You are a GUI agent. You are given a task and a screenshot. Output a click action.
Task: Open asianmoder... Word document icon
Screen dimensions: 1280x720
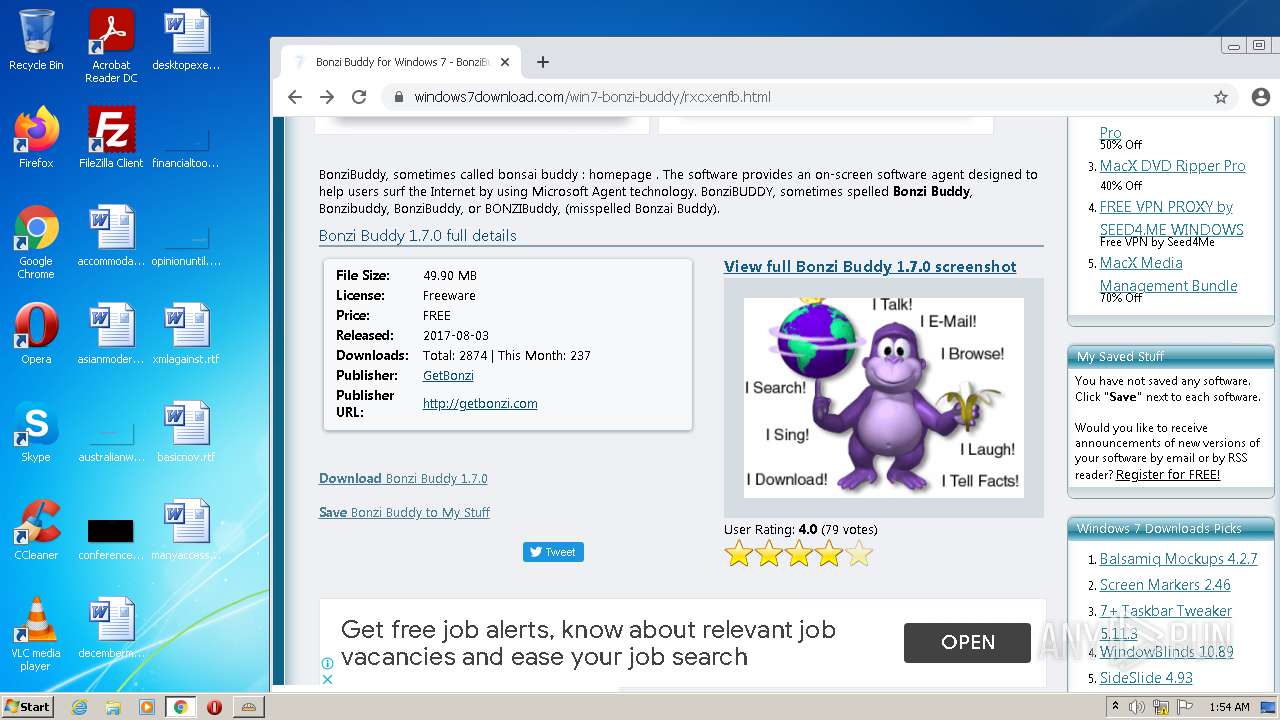tap(111, 334)
